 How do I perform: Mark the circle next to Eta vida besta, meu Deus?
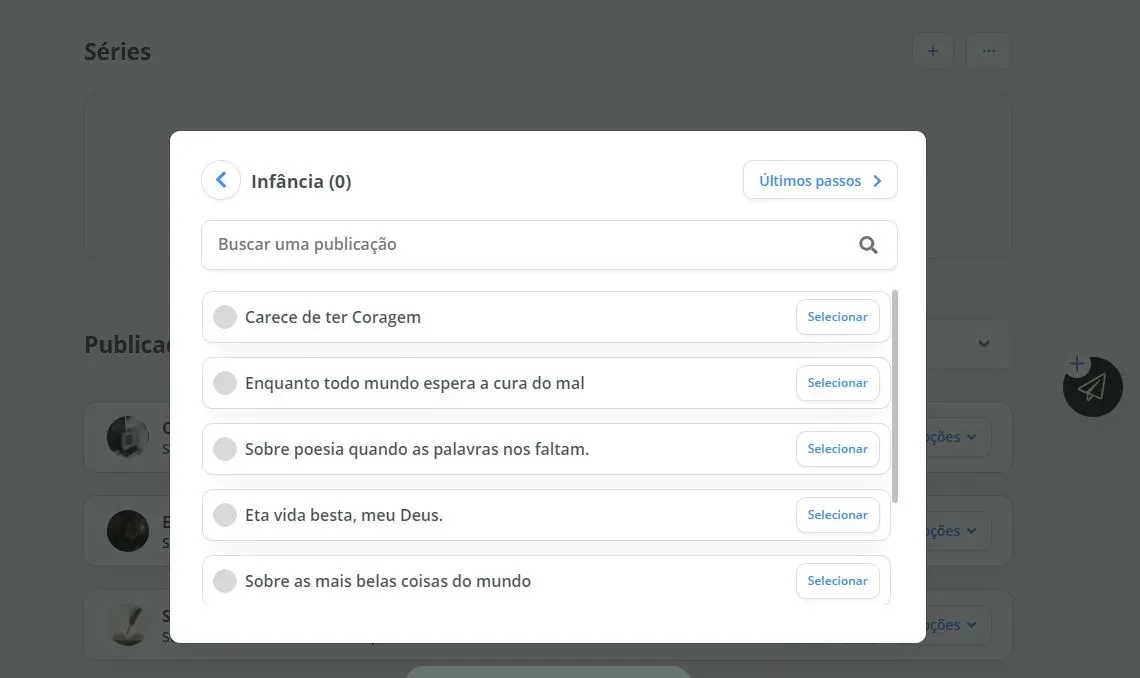tap(224, 514)
